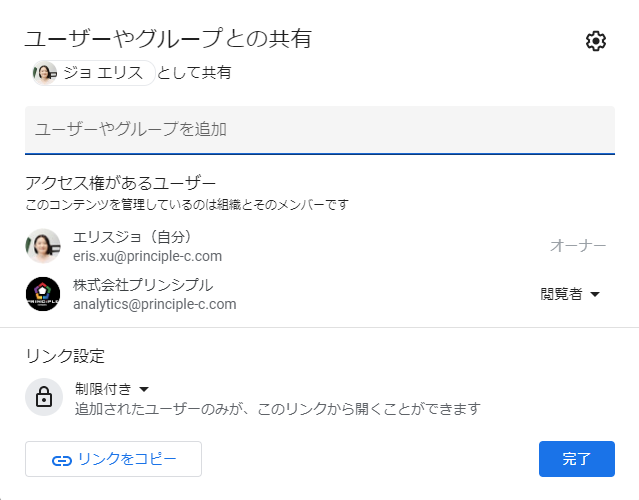Click eris.xu@principle-c.com email address
The width and height of the screenshot is (639, 500).
coord(147,256)
